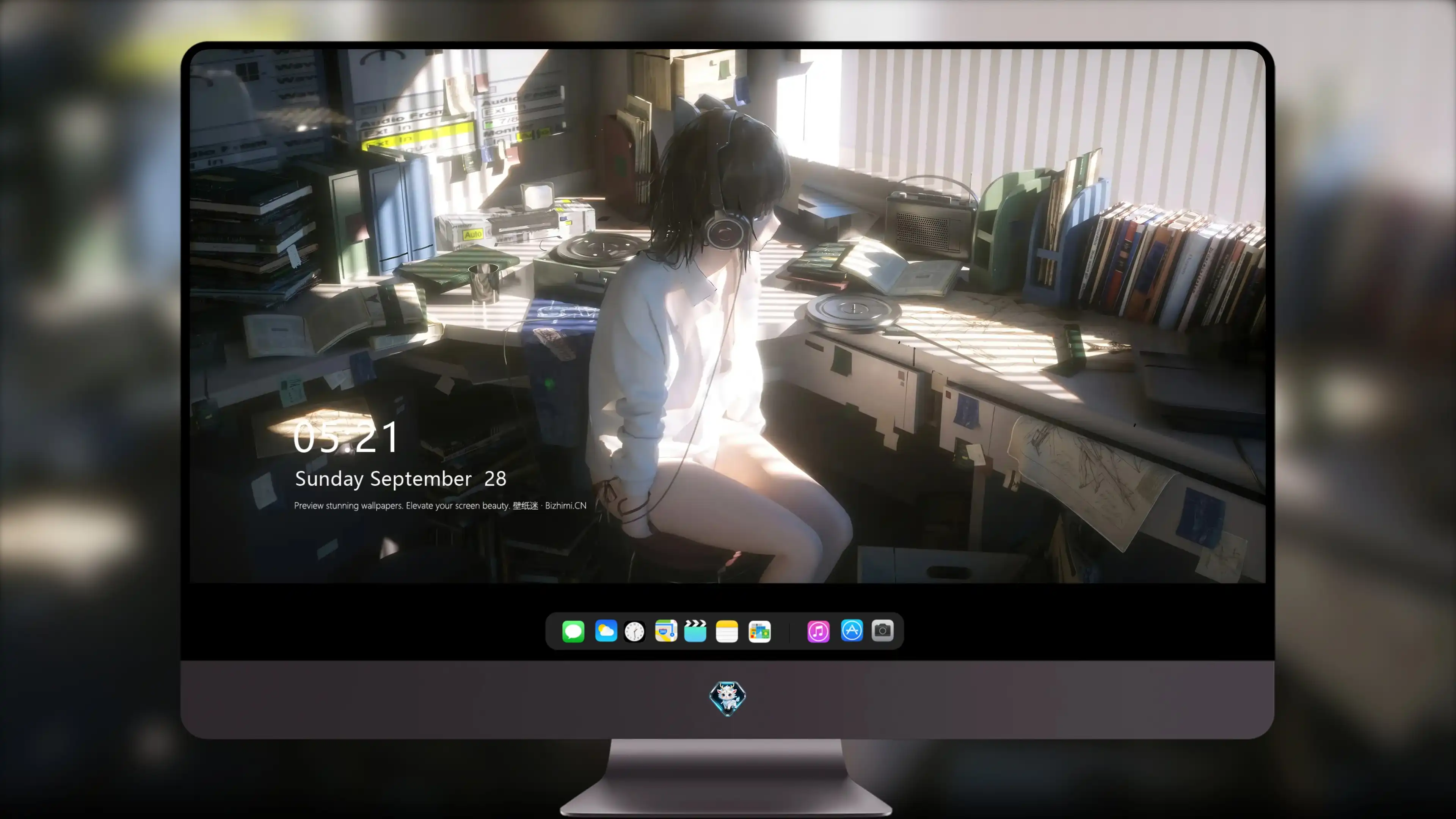Launch the pink iTunes music app
The width and height of the screenshot is (1456, 819).
pyautogui.click(x=819, y=631)
